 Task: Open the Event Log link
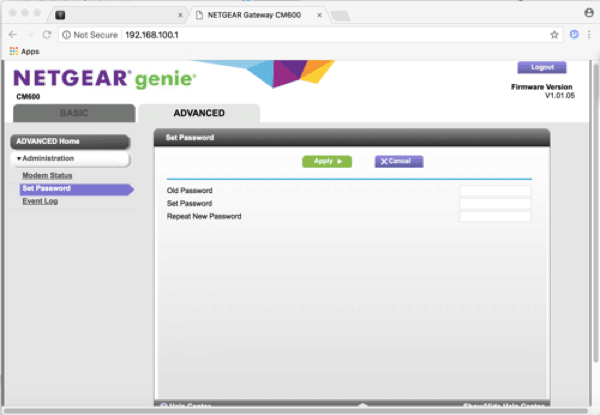[x=40, y=201]
